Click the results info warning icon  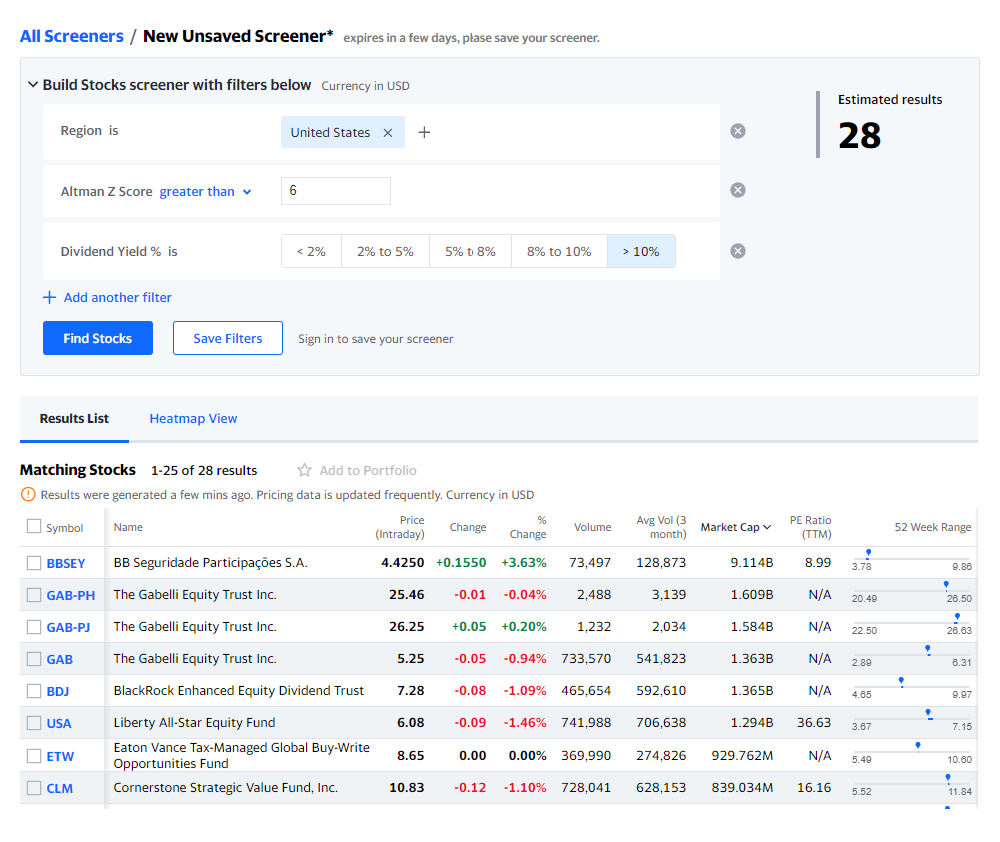coord(28,494)
